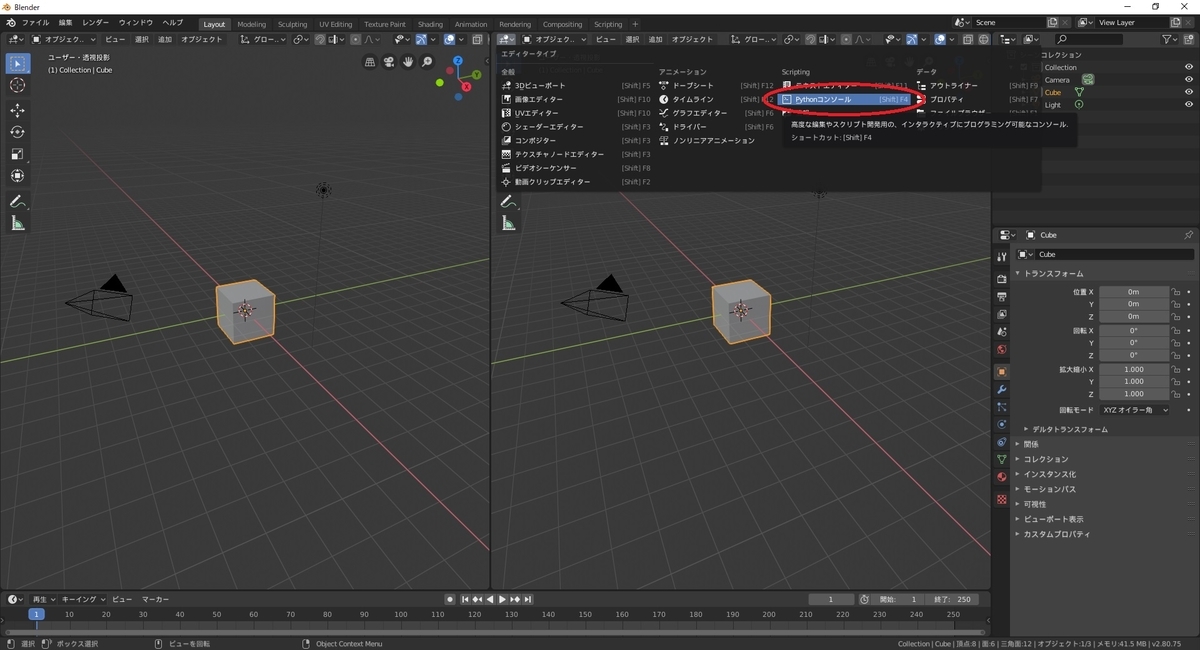Switch to the Modeling workspace tab

tap(252, 24)
